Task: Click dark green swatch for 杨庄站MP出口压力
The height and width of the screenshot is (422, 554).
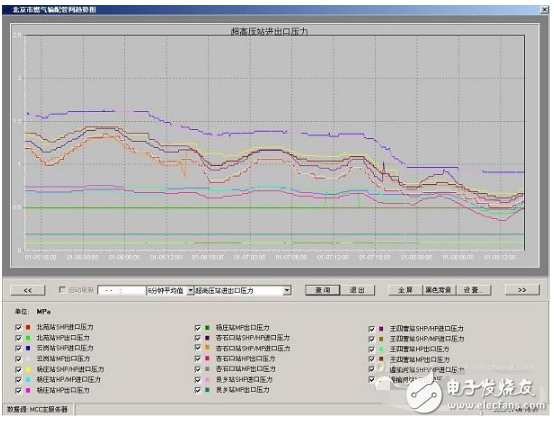Action: point(207,328)
